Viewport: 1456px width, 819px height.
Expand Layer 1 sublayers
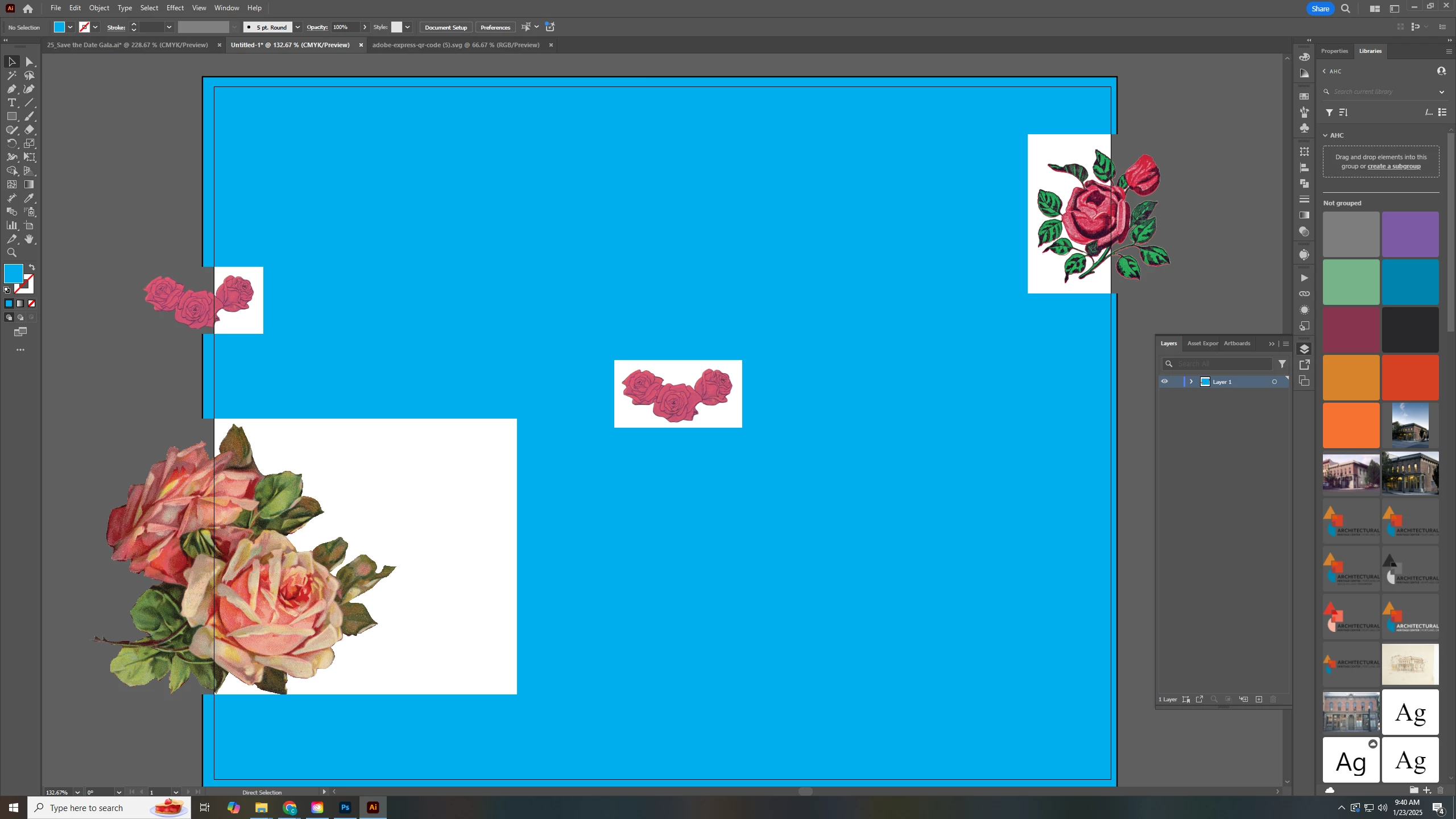coord(1191,382)
